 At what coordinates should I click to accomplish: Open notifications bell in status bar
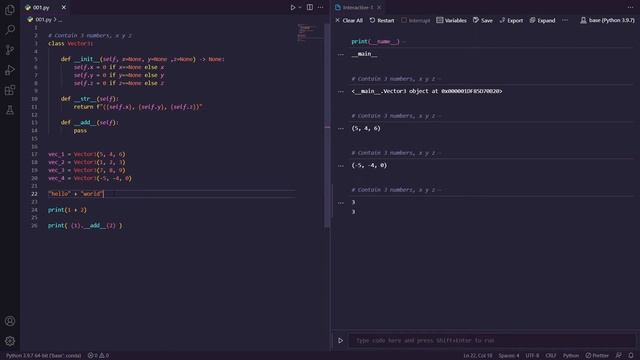click(631, 356)
